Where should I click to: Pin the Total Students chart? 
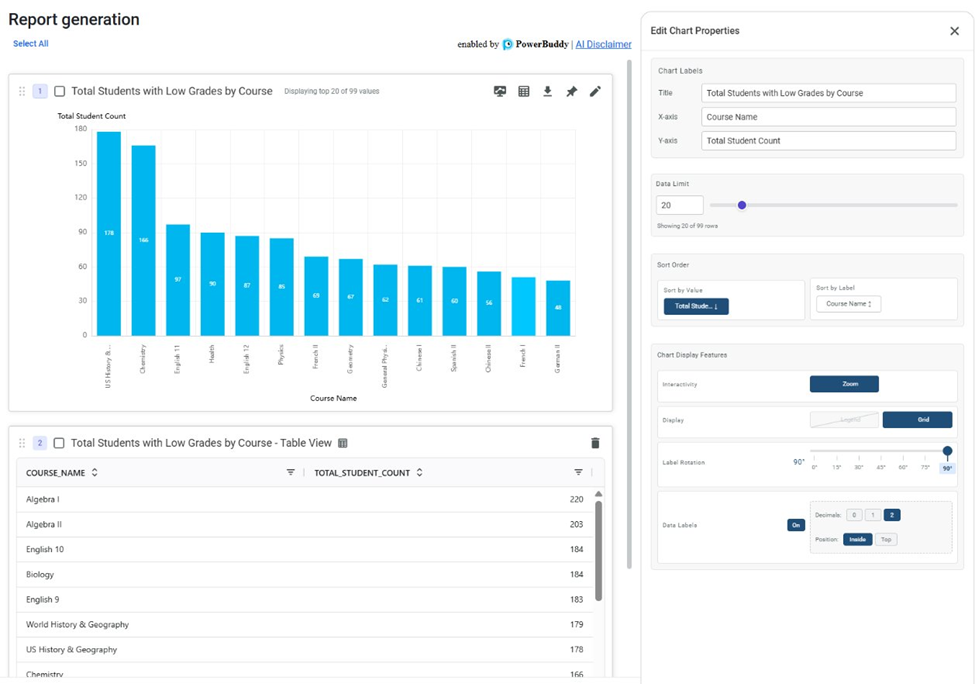(x=571, y=91)
